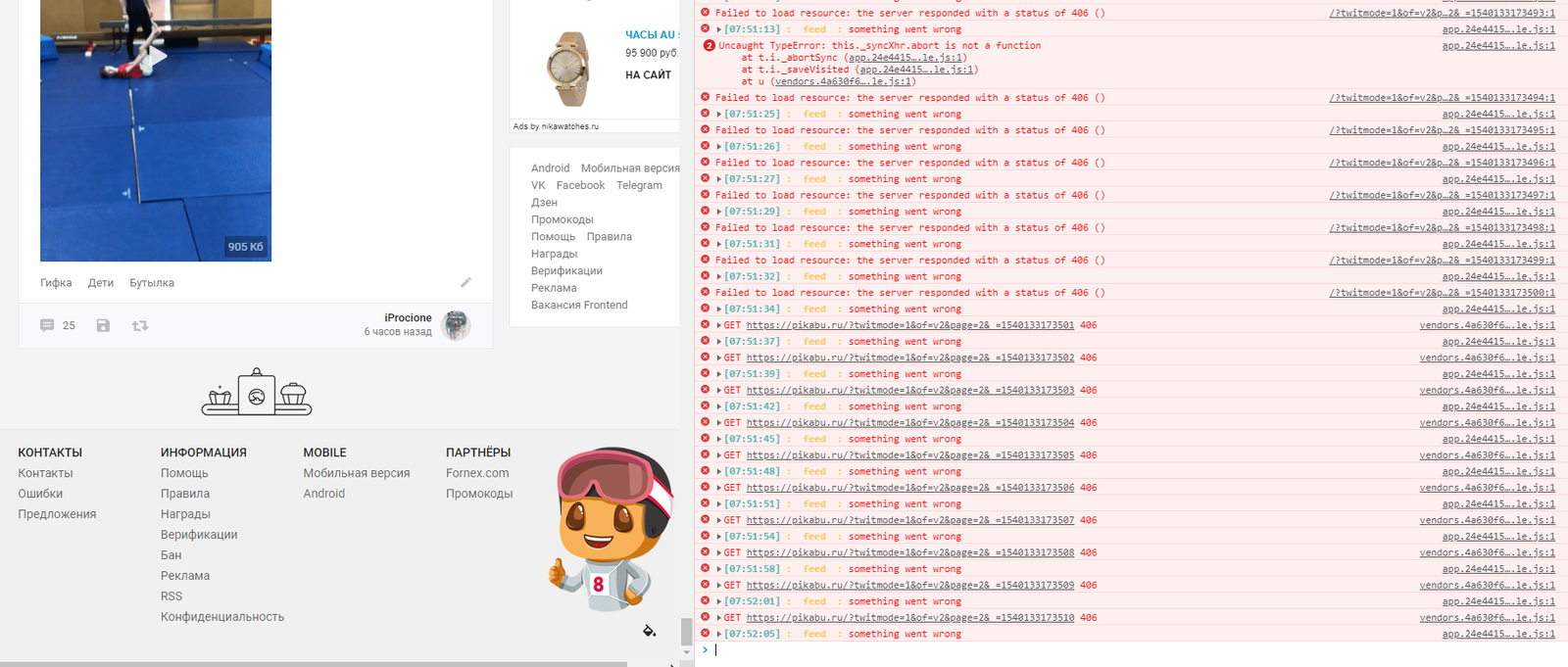The height and width of the screenshot is (667, 1568).
Task: Click the cupcake conveyor footer logo
Action: coord(256,393)
